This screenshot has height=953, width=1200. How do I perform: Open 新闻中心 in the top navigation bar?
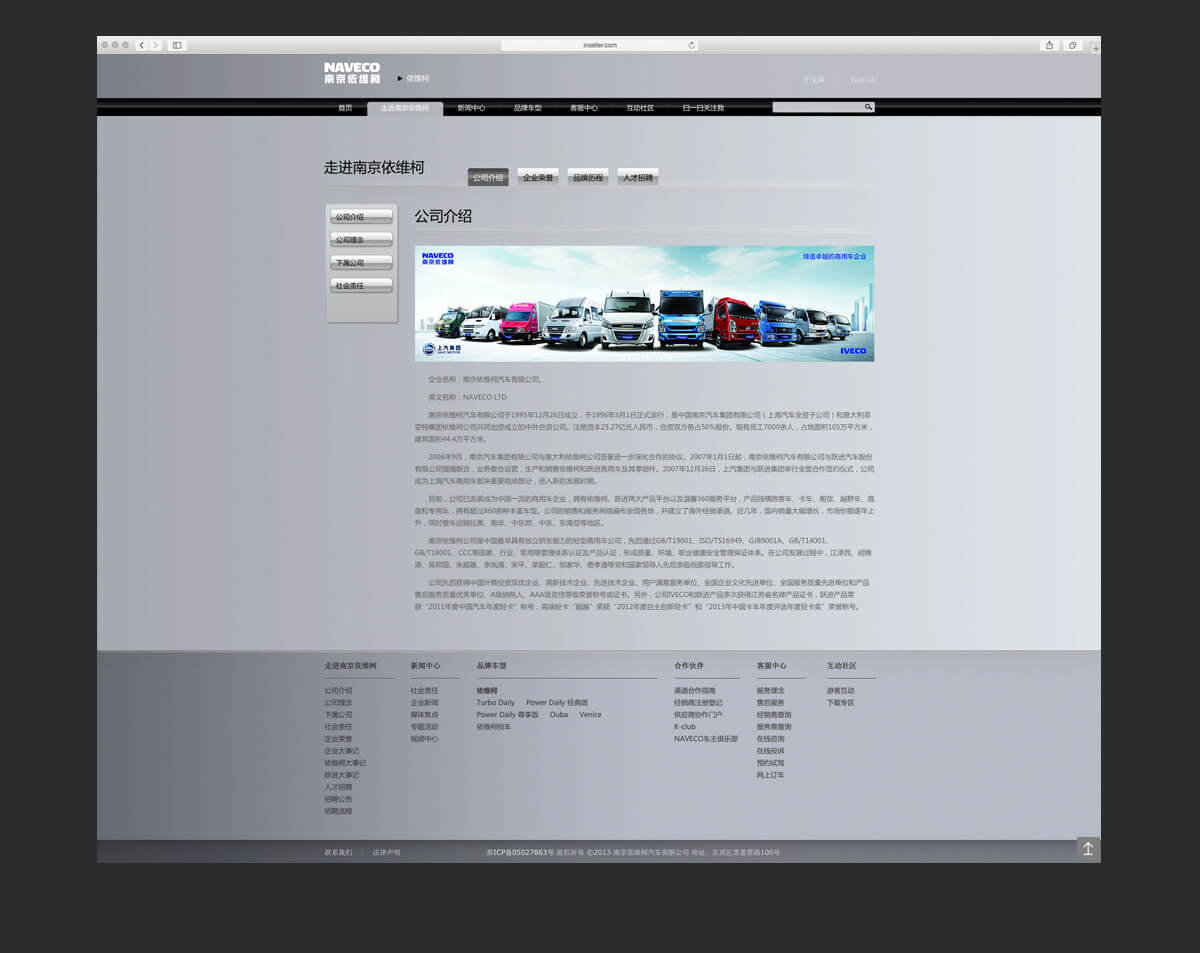pos(471,108)
